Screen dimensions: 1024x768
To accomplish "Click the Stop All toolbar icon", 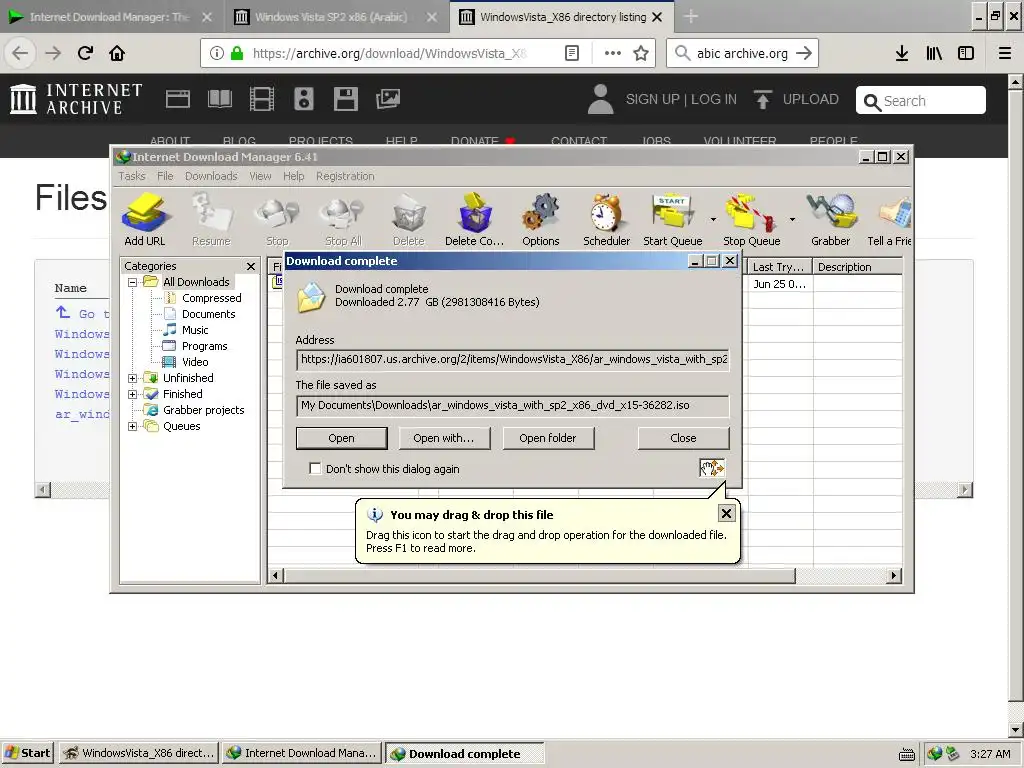I will (343, 214).
